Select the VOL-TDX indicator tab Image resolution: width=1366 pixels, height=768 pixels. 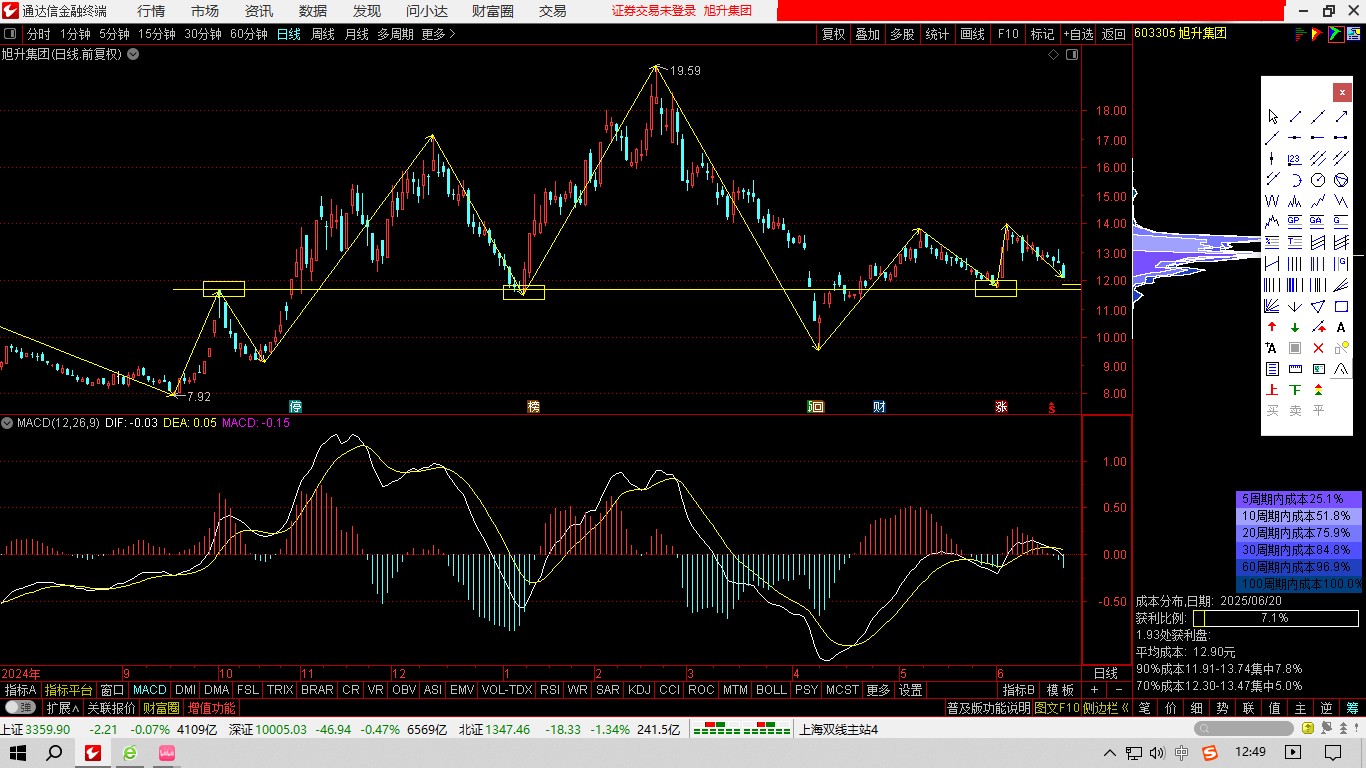click(x=506, y=690)
